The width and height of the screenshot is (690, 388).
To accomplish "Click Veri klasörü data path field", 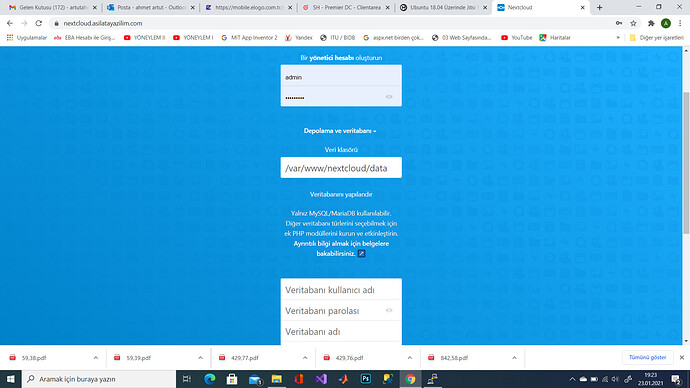I will coord(341,168).
